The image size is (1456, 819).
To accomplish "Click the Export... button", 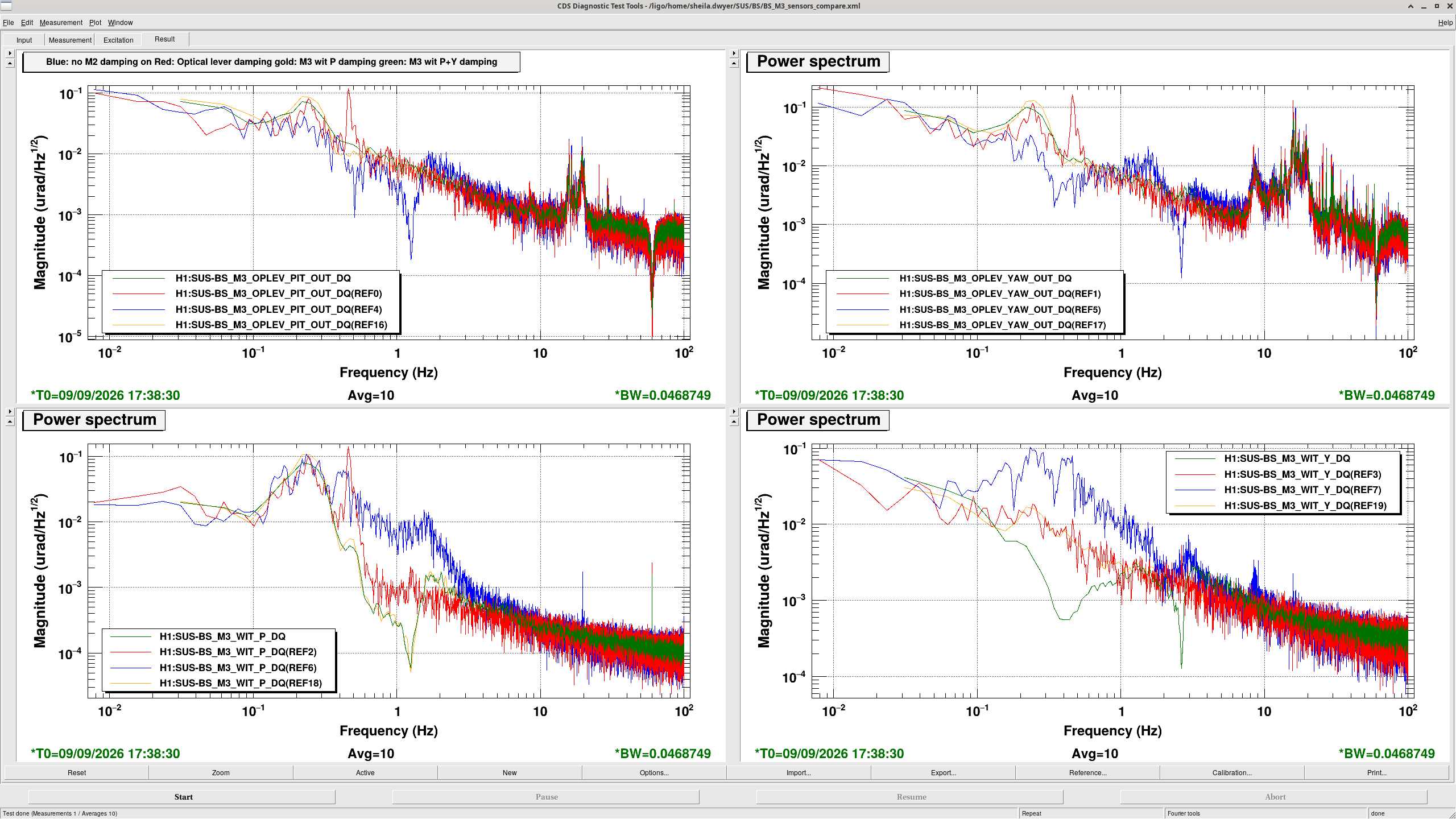I will 943,772.
